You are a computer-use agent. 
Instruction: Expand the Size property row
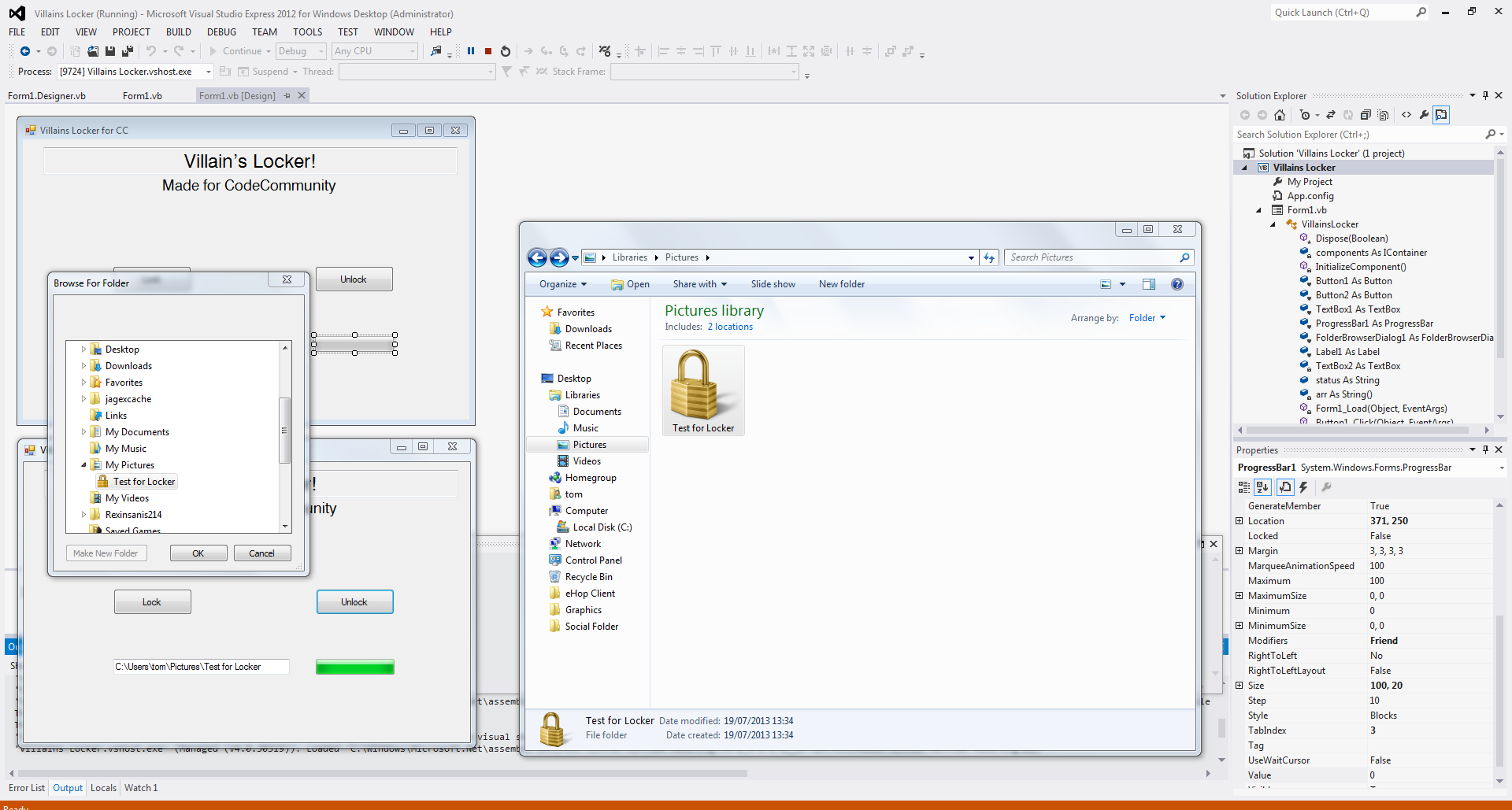tap(1240, 686)
